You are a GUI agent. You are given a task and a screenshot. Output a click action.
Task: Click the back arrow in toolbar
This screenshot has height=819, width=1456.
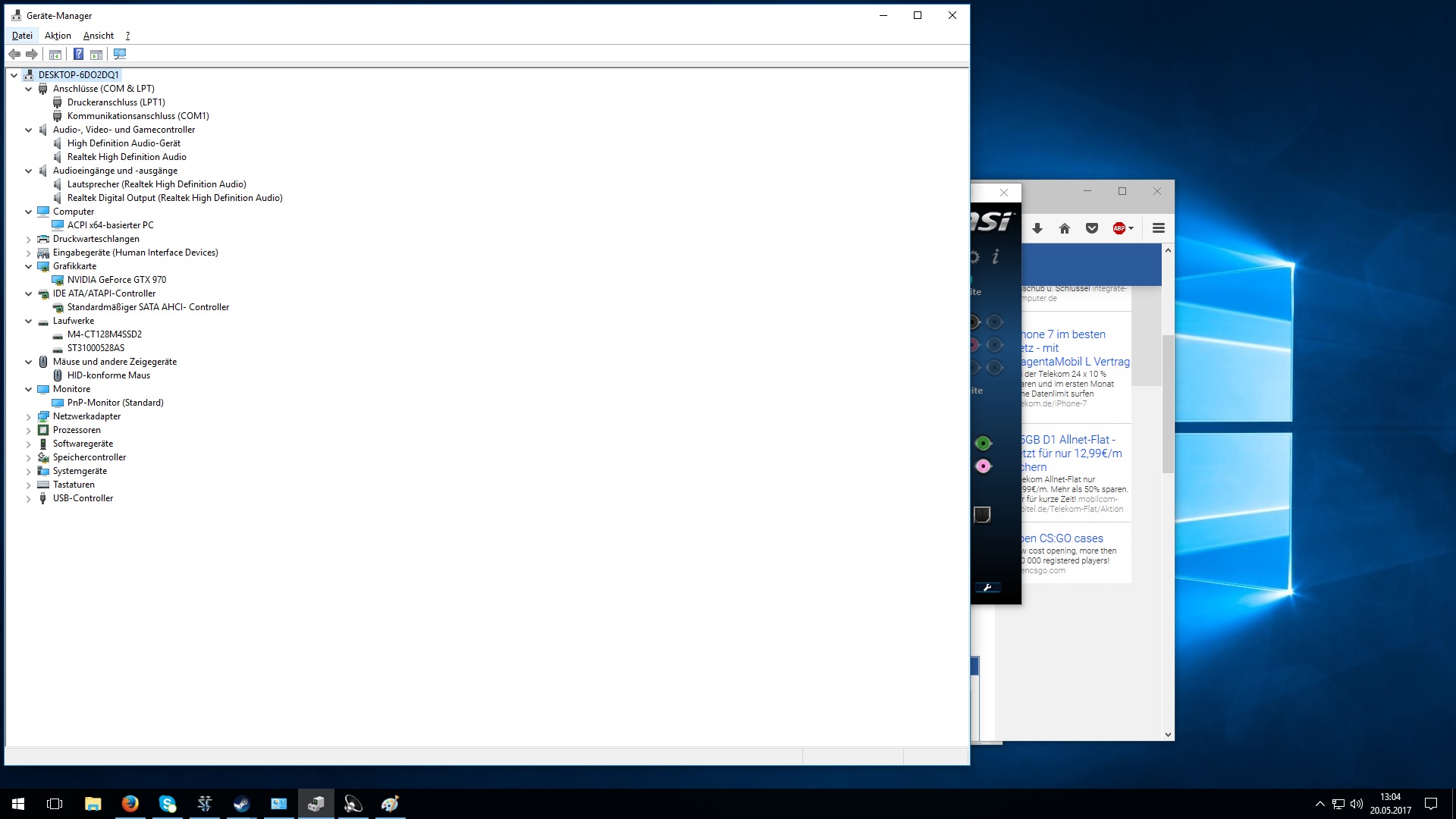(14, 54)
